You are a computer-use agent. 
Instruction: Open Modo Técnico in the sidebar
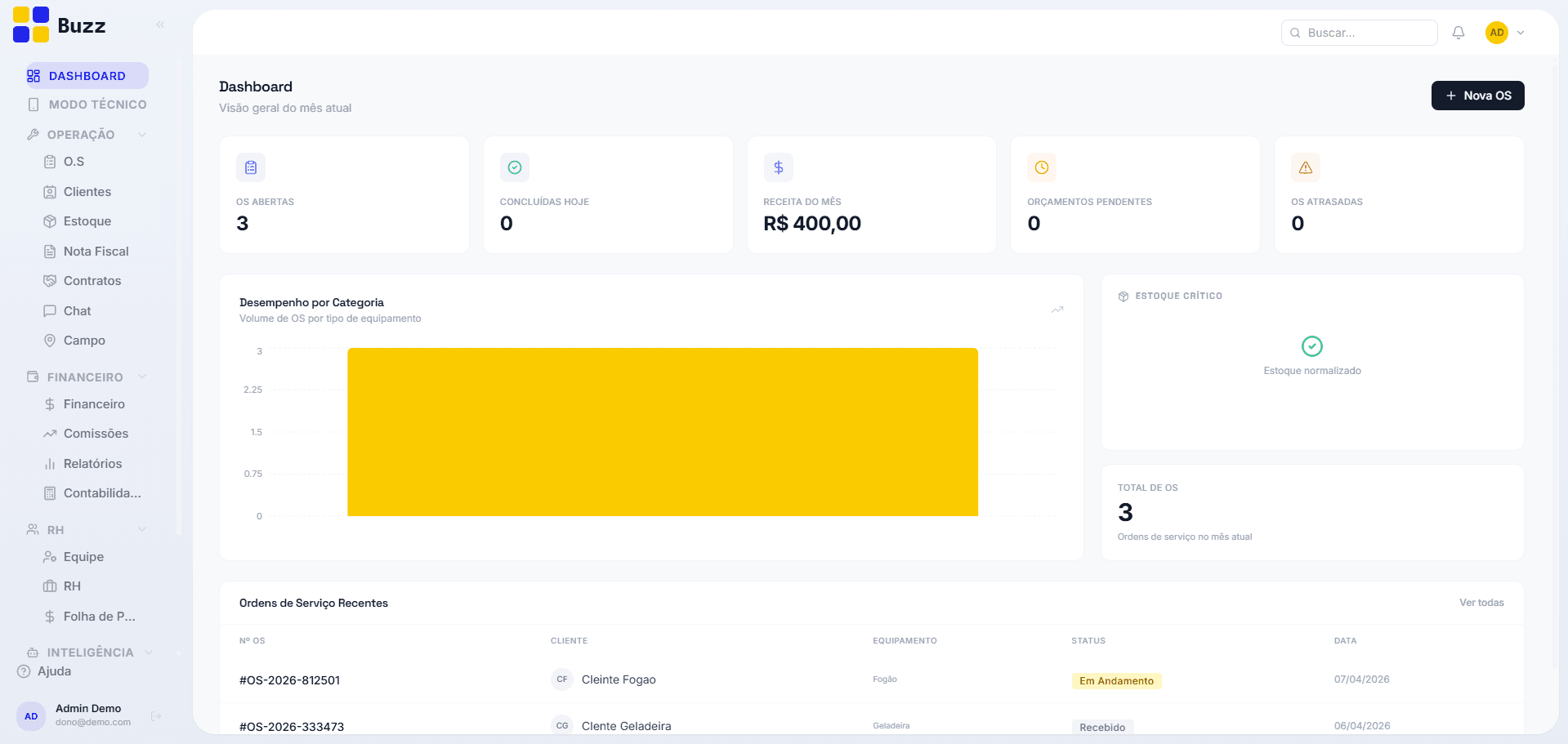[87, 105]
